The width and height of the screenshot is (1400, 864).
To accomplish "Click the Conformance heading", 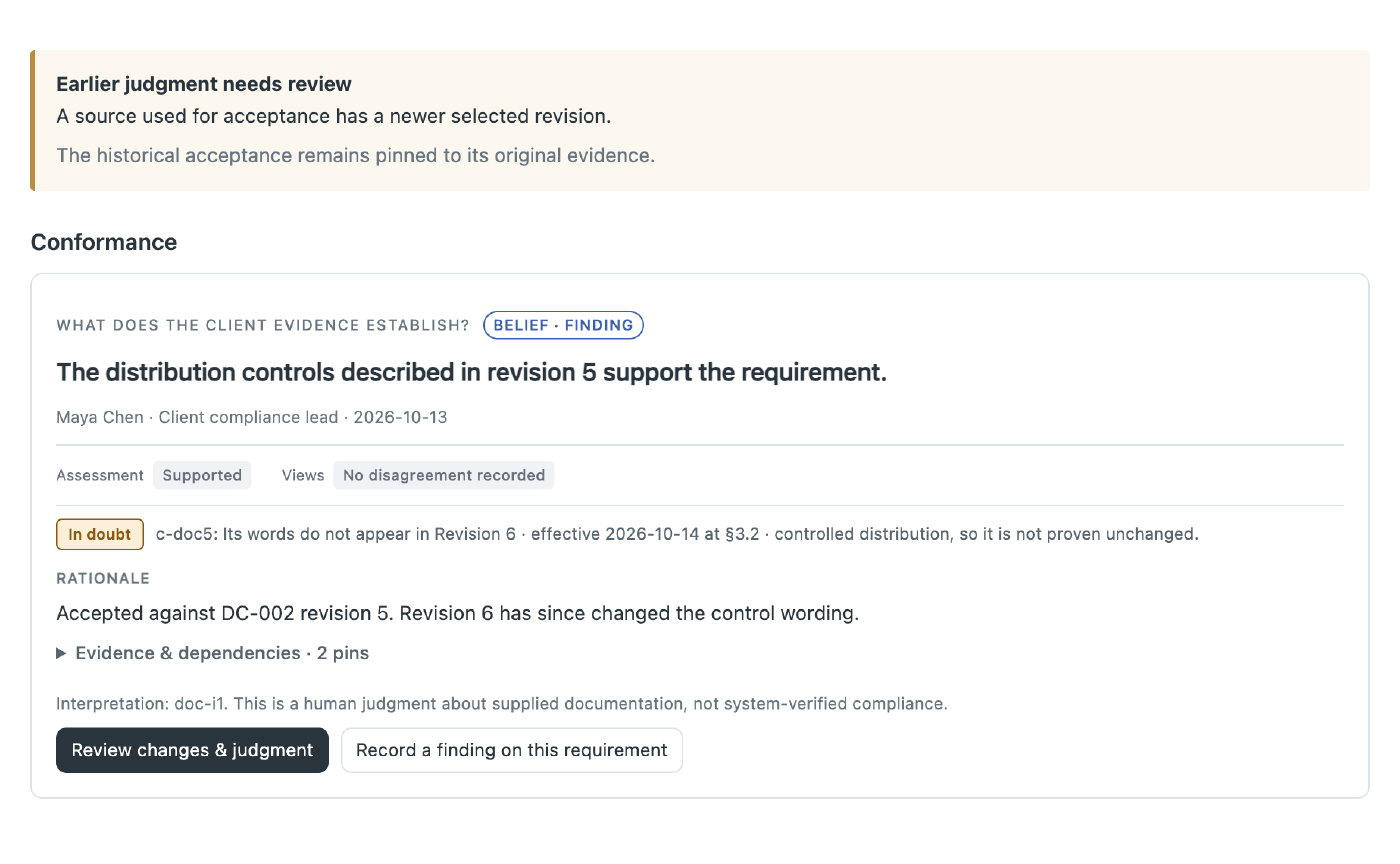I will coord(104,242).
